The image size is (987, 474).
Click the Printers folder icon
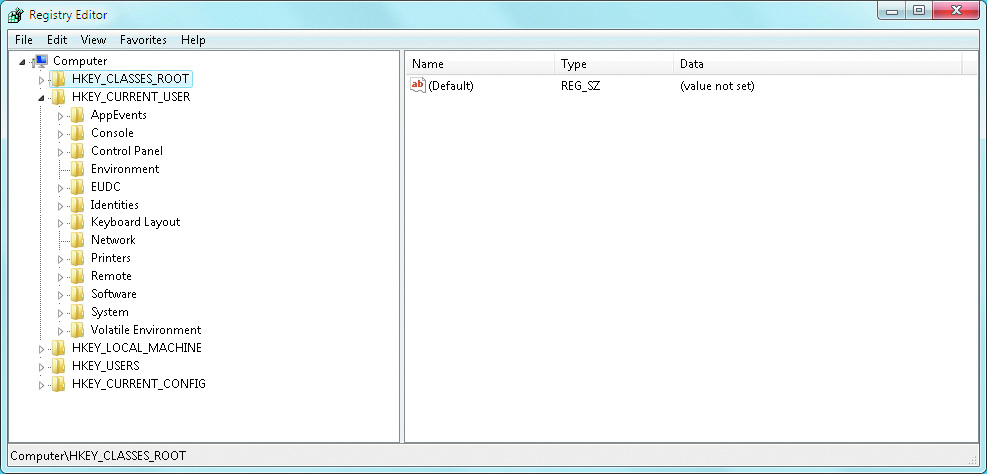[x=77, y=258]
